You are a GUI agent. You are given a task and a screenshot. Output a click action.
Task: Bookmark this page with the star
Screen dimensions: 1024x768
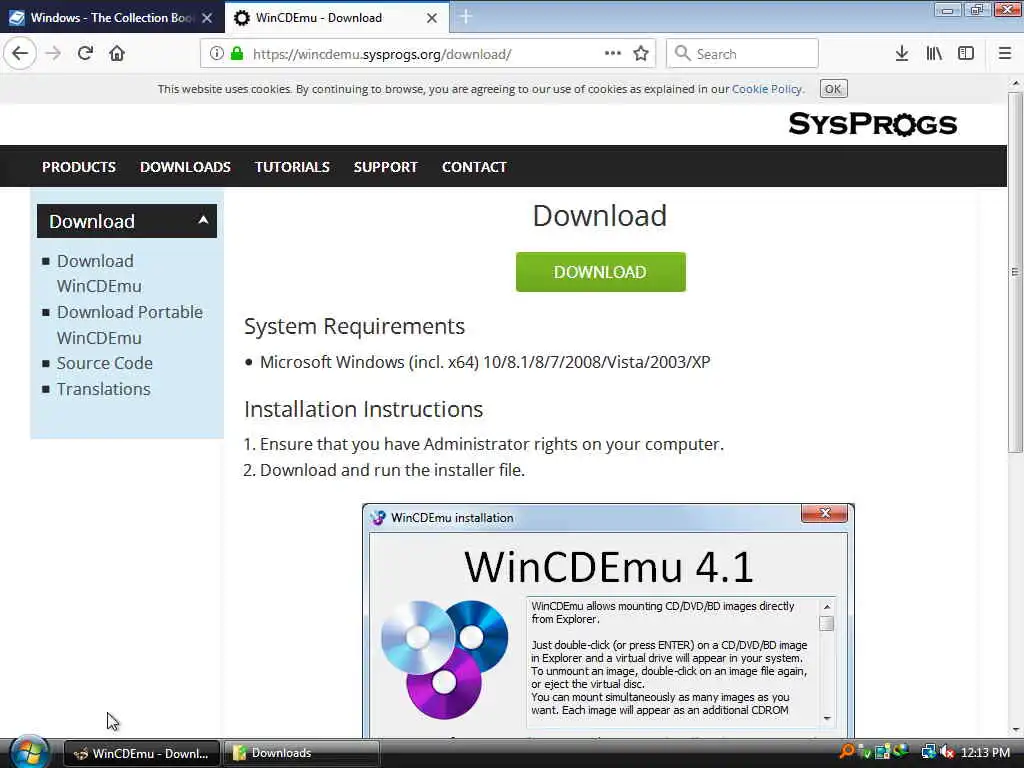click(x=641, y=54)
